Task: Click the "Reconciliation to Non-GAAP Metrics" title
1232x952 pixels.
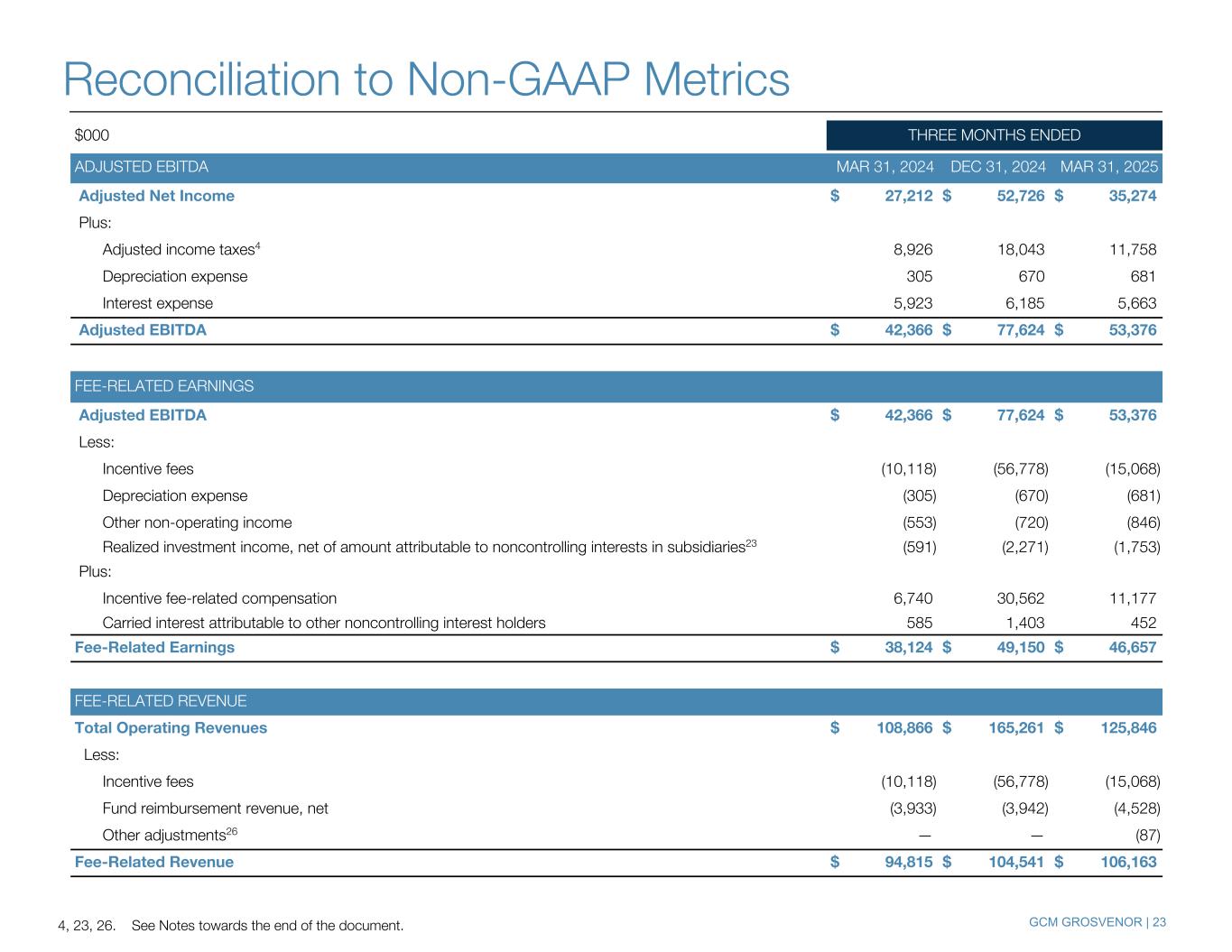Action: 426,79
